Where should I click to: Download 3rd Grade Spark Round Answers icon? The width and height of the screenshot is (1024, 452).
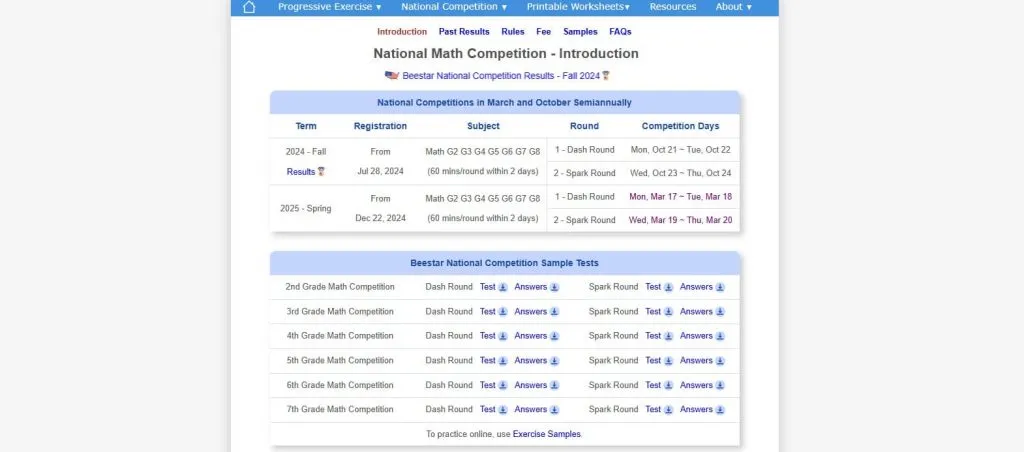pyautogui.click(x=720, y=312)
